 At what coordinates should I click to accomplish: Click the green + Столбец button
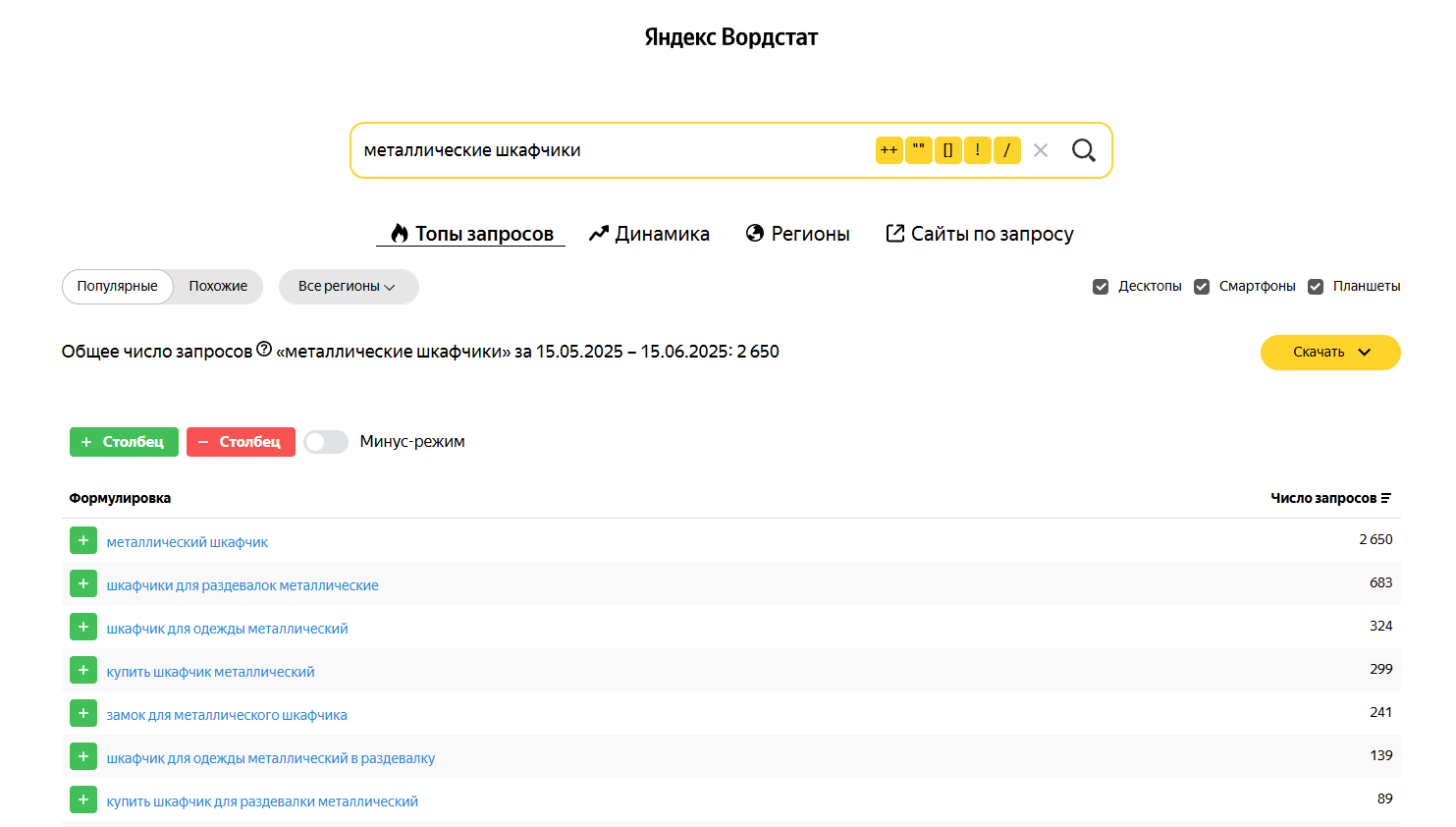[124, 442]
